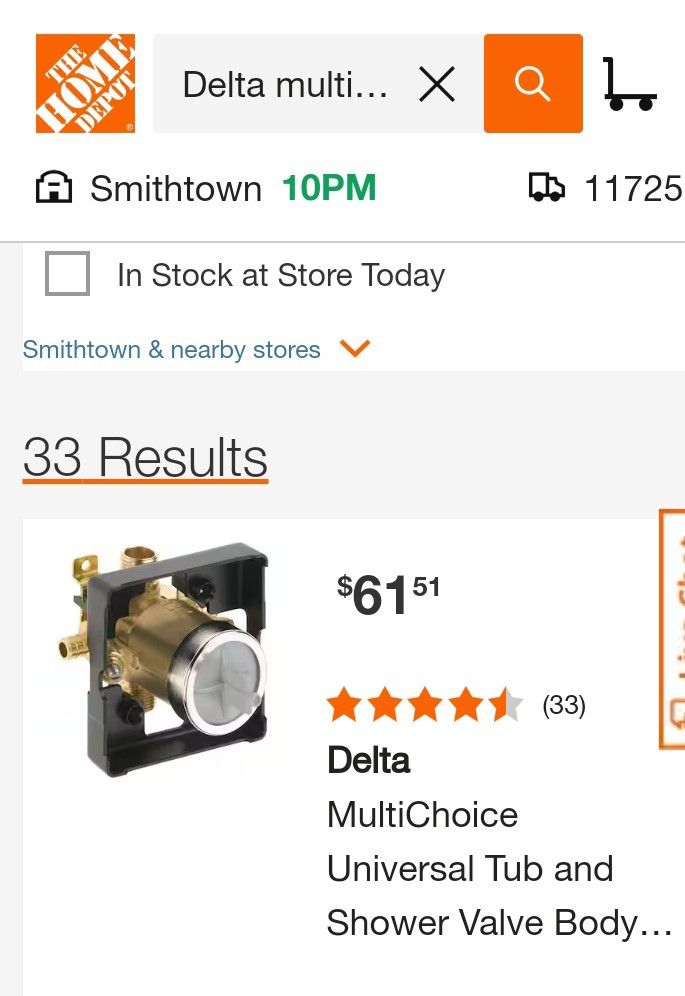View the 33 reviews count
The width and height of the screenshot is (685, 996).
pos(564,706)
